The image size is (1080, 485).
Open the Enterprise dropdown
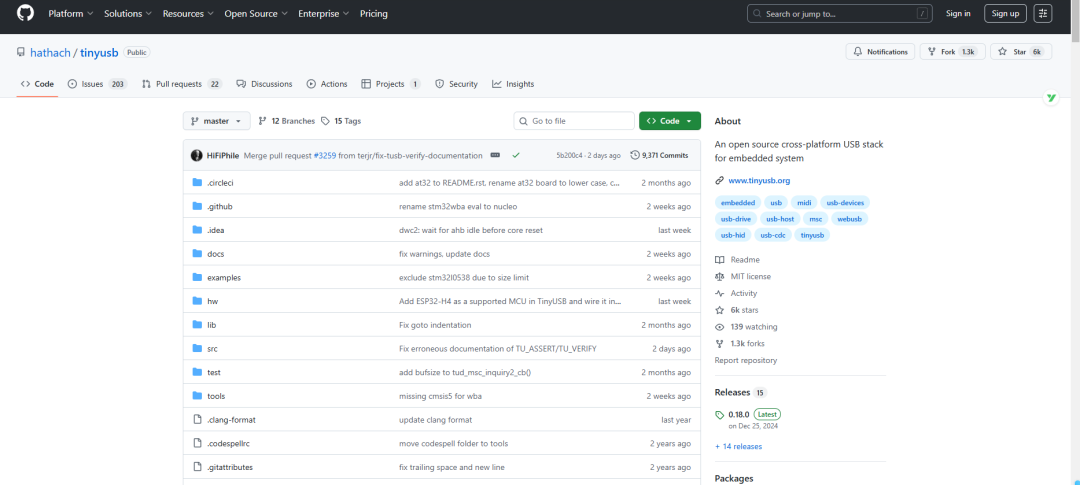pyautogui.click(x=323, y=14)
